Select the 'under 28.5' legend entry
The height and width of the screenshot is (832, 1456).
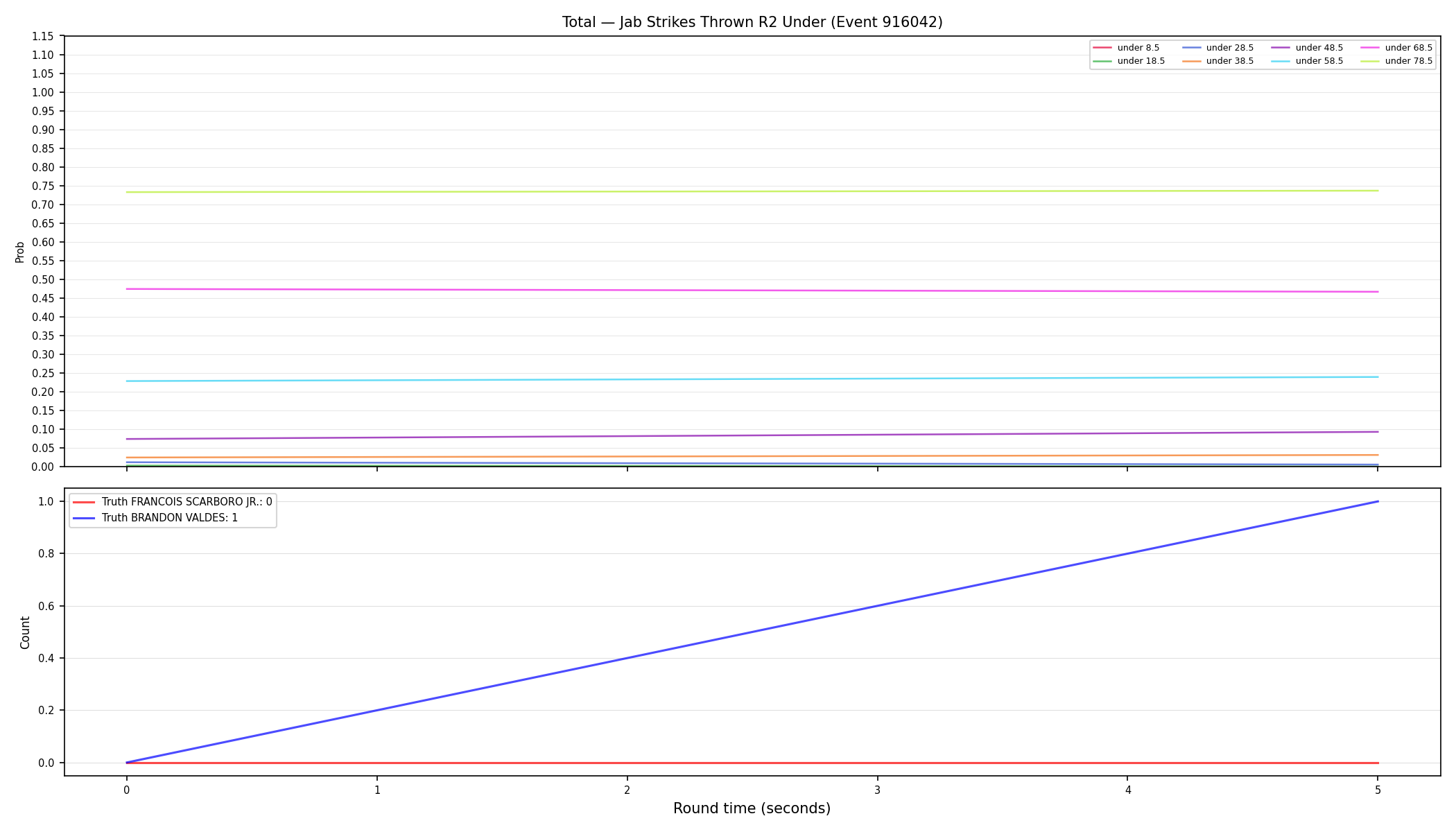click(1217, 48)
